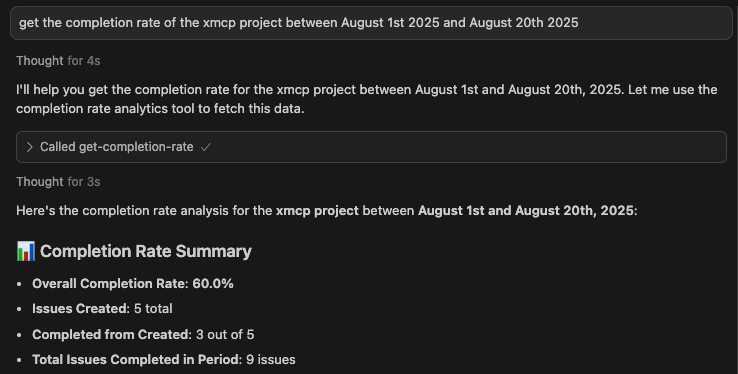
Task: Click the 'I'll help you get' paragraph
Action: click(367, 99)
